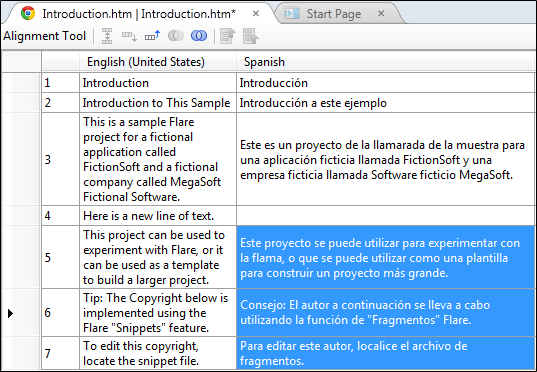
Task: Select the cell "Introduction to This Sample"
Action: tap(158, 103)
